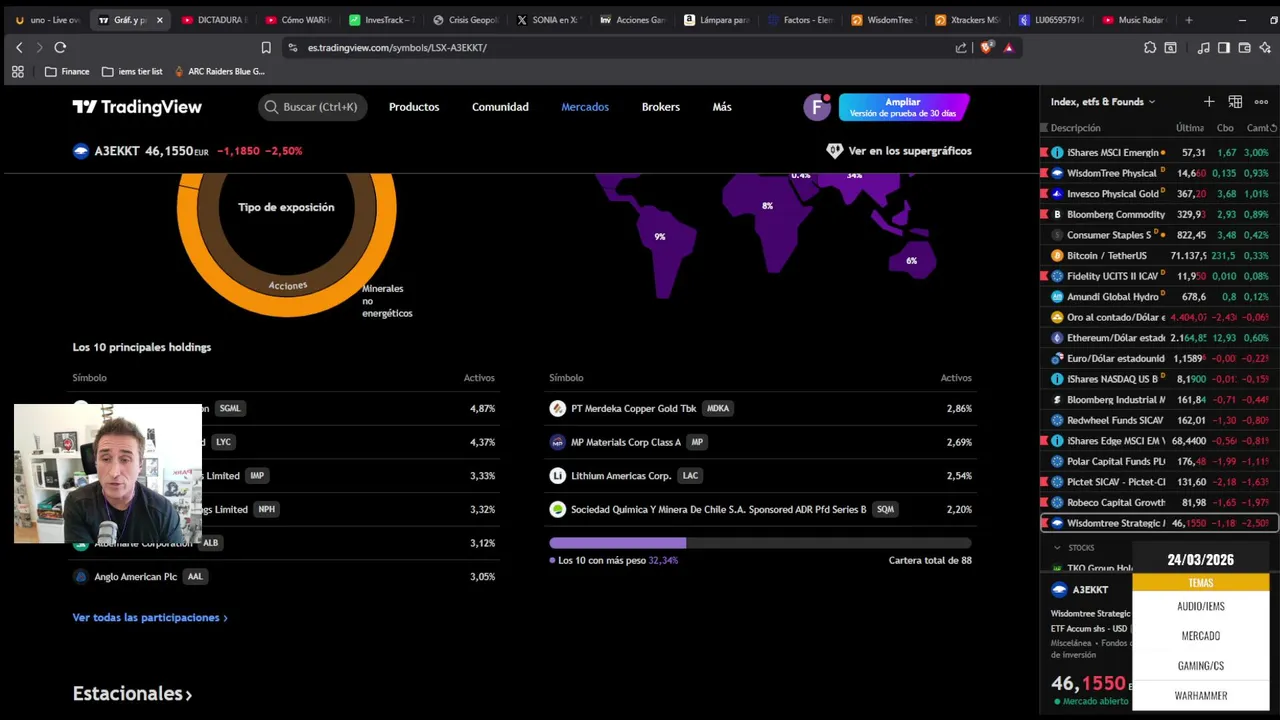The height and width of the screenshot is (720, 1280).
Task: Click the Buscar search field
Action: click(313, 107)
